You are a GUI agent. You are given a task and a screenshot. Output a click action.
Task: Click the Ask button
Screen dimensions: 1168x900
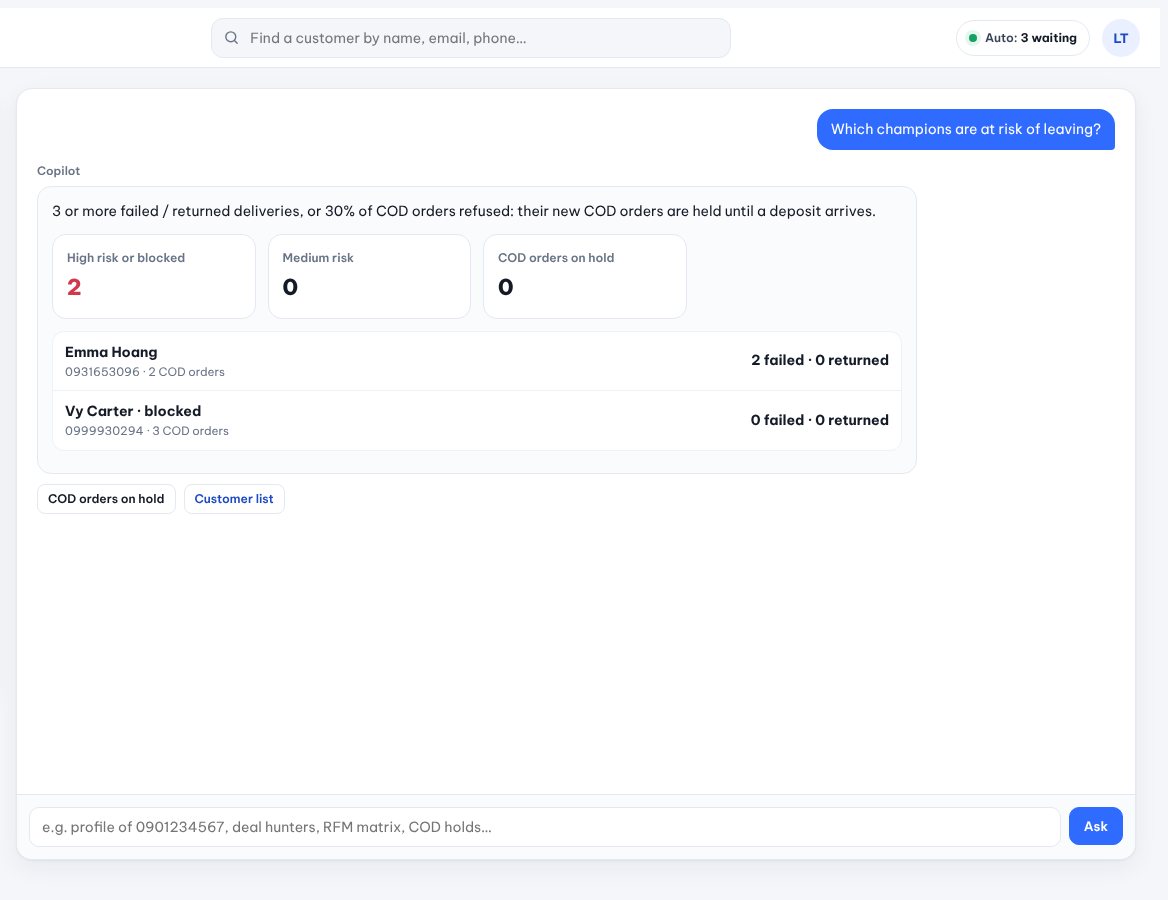(1096, 826)
